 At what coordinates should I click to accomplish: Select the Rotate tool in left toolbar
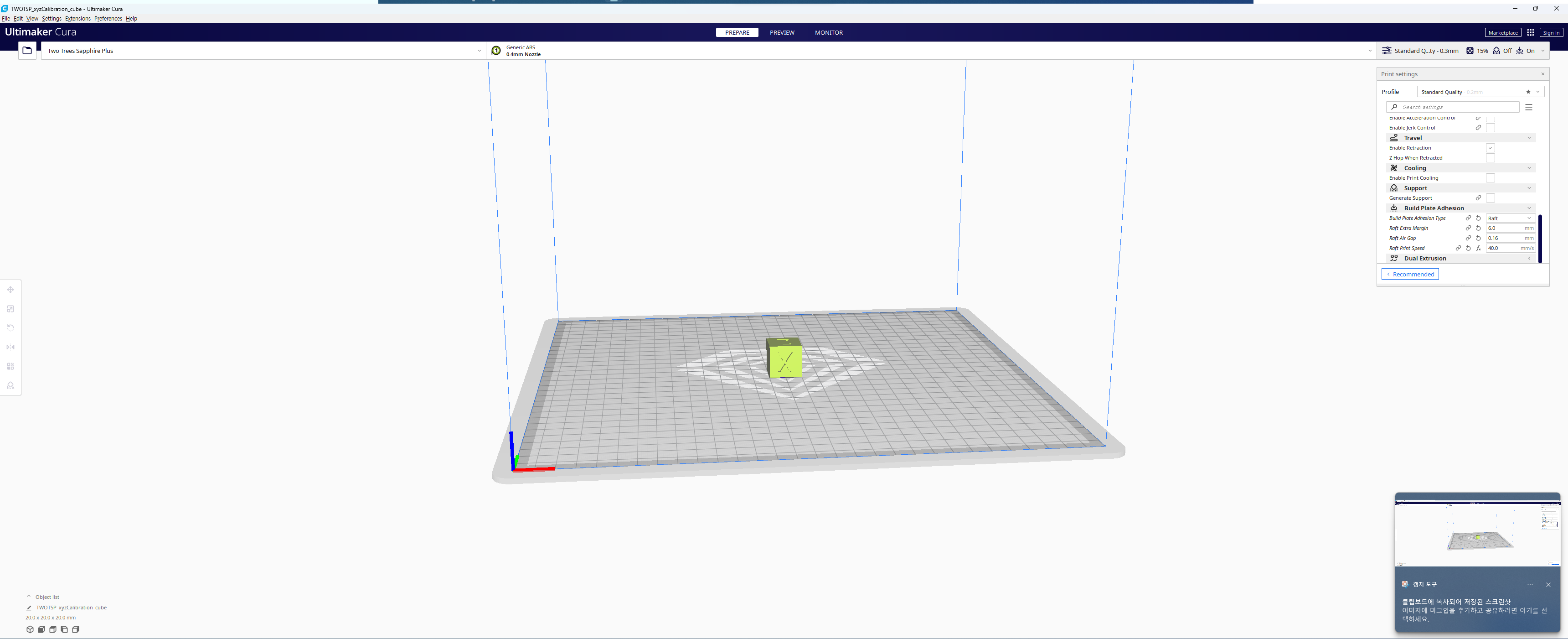click(10, 328)
